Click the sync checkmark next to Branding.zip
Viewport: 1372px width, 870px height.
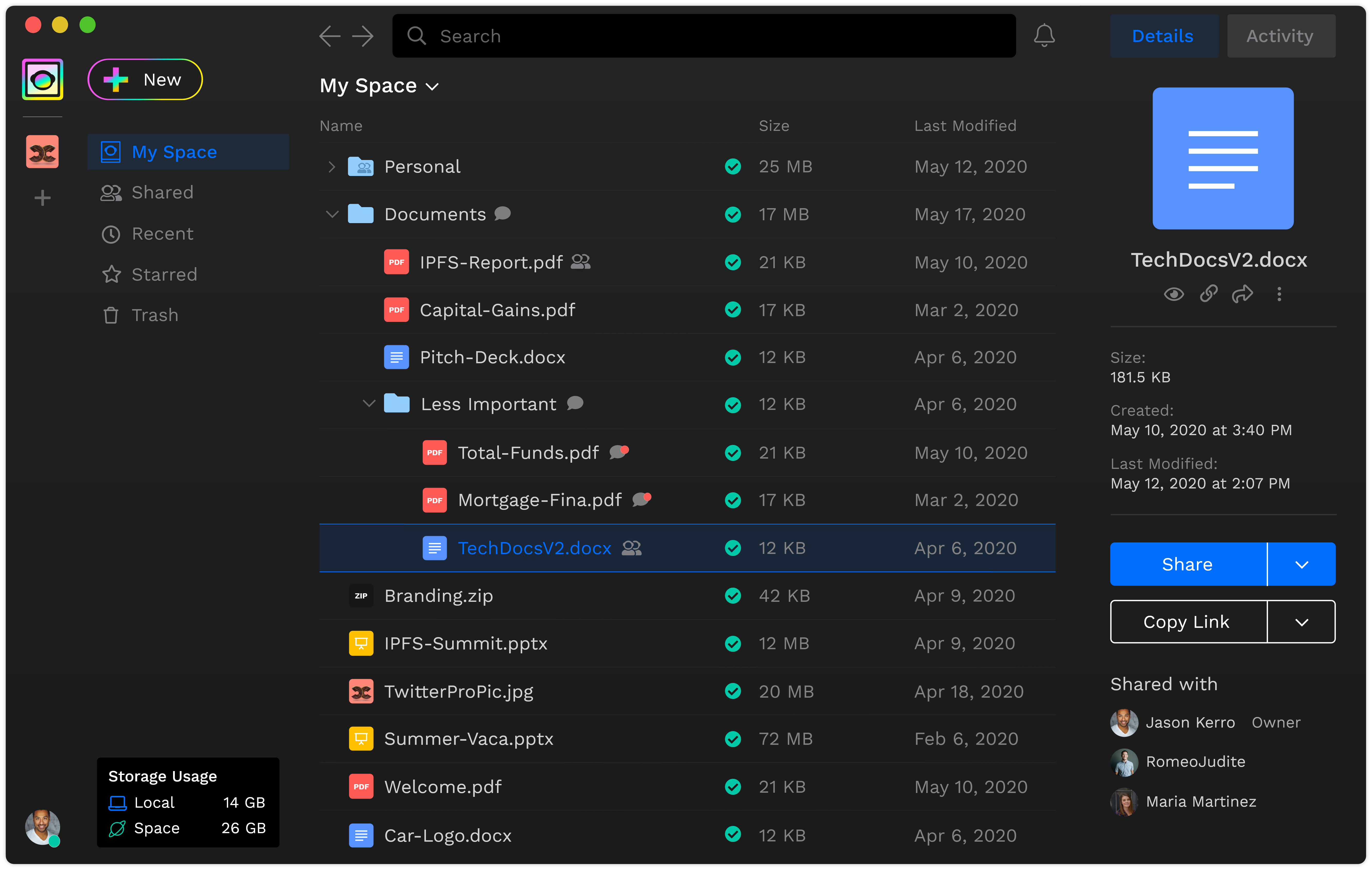(x=733, y=595)
